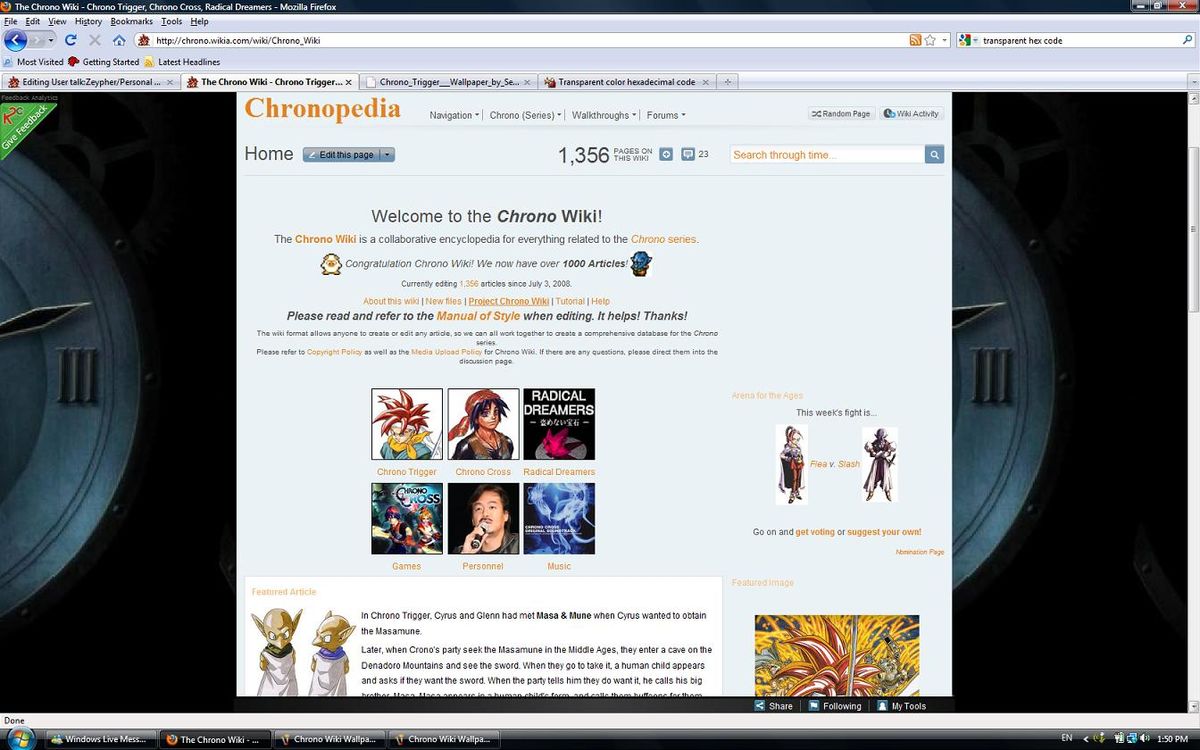Click the Firefox Home icon
Screen dimensions: 1200x750
(118, 40)
